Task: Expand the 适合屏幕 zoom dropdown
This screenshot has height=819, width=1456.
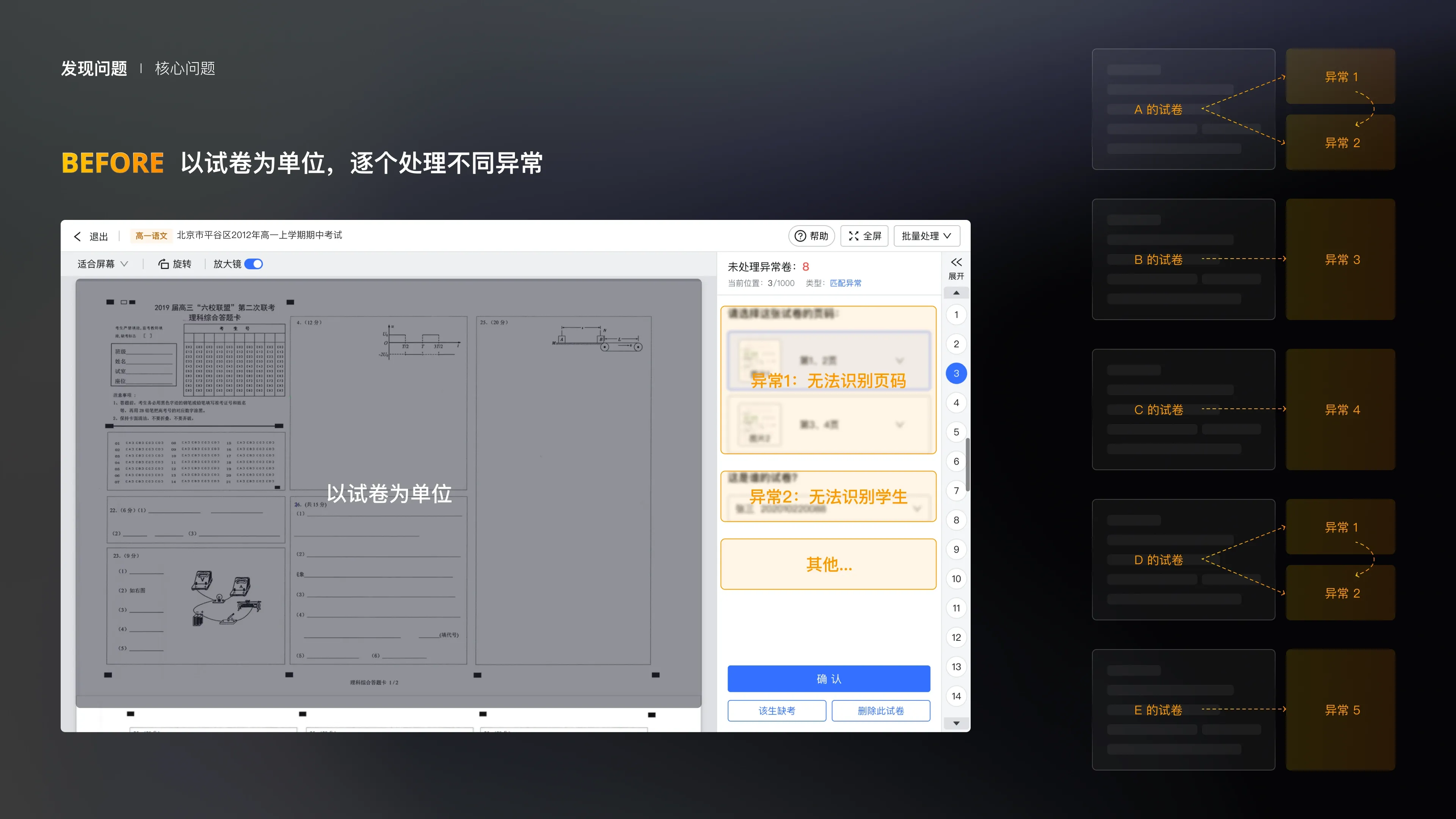Action: [x=103, y=264]
